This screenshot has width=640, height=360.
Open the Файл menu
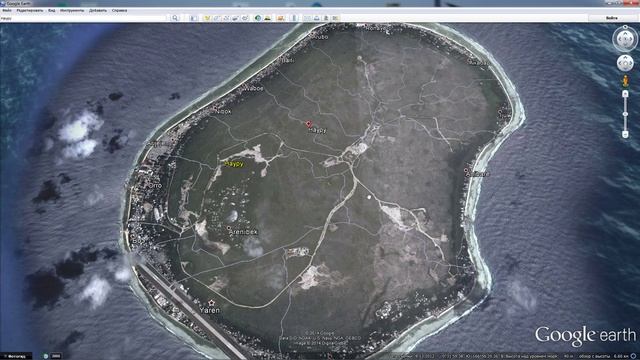6,10
